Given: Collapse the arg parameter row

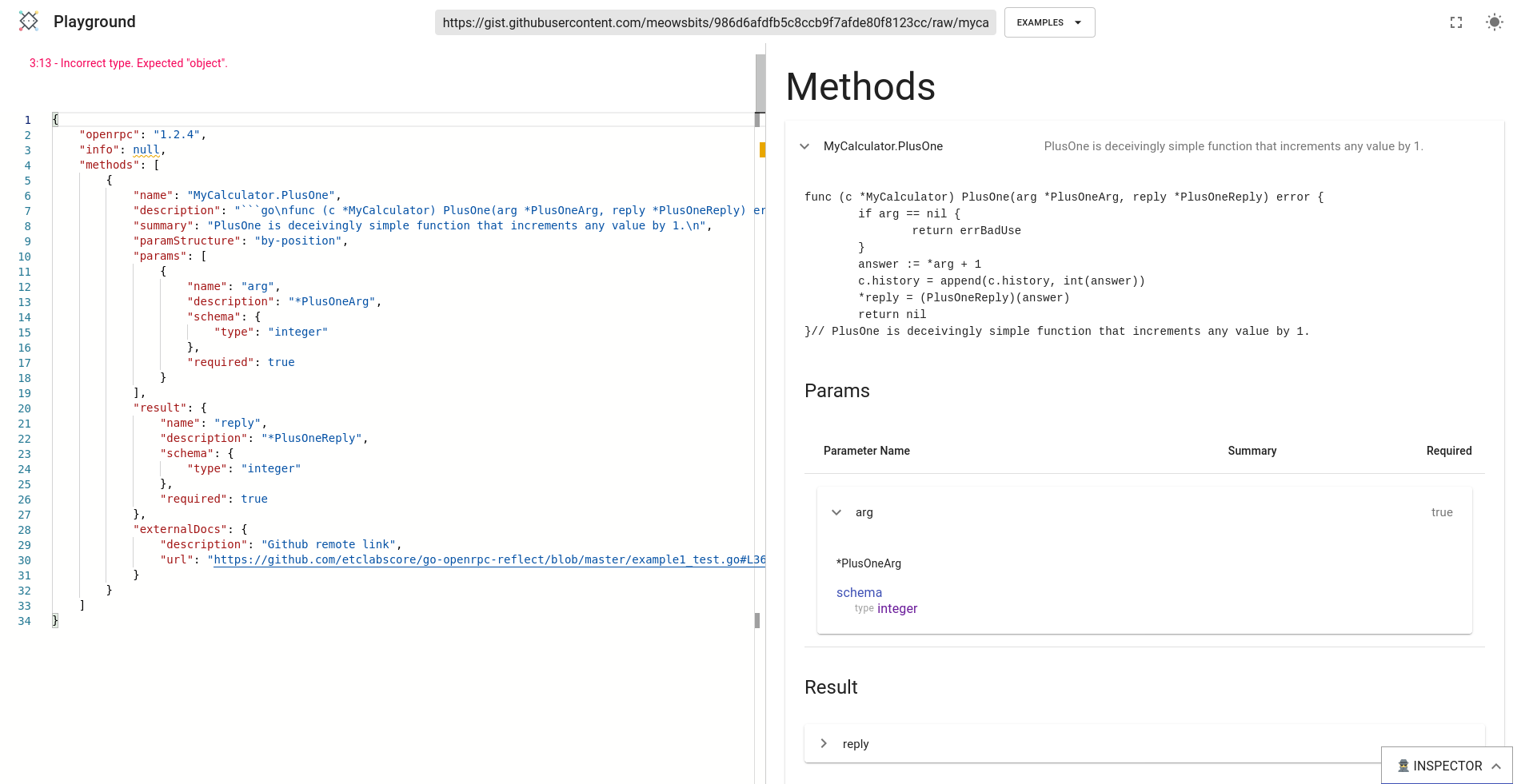Looking at the screenshot, I should pos(836,512).
